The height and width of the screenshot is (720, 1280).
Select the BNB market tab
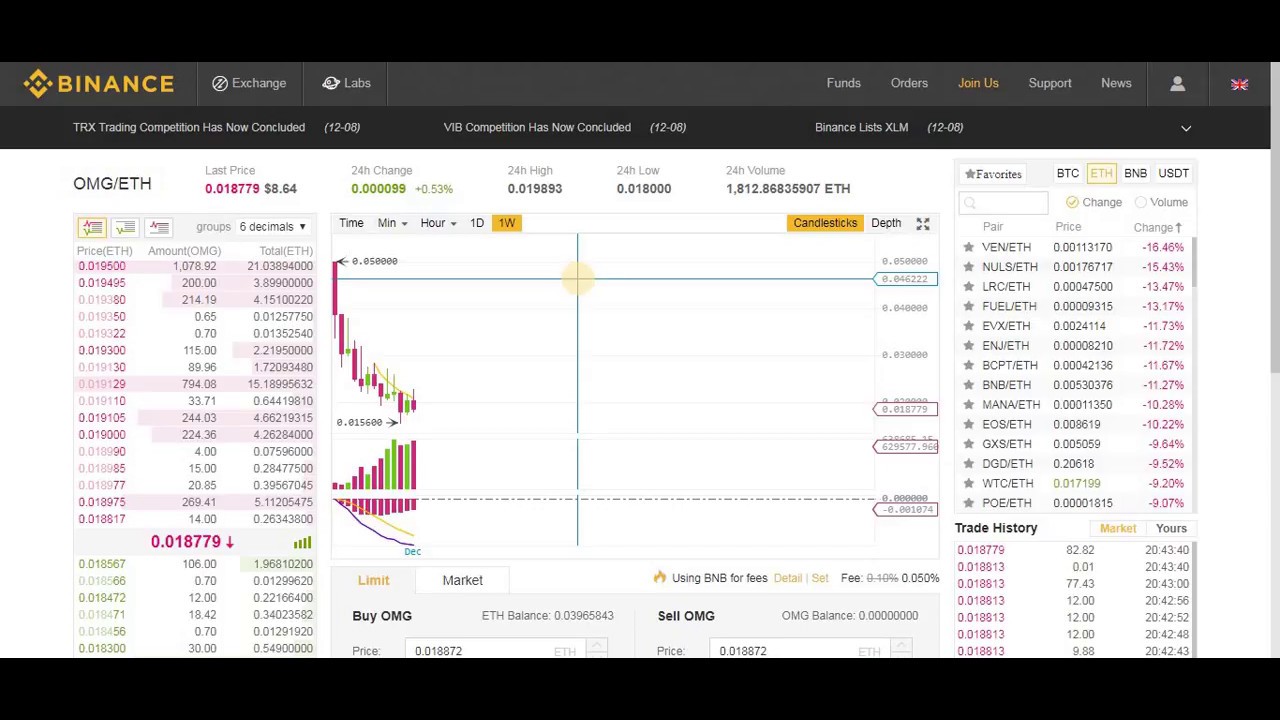point(1135,173)
